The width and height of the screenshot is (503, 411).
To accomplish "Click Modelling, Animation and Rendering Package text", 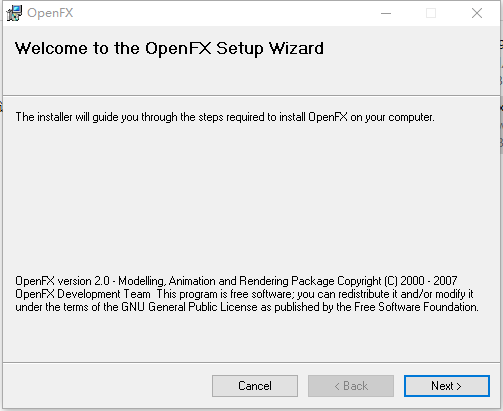I will (x=226, y=281).
